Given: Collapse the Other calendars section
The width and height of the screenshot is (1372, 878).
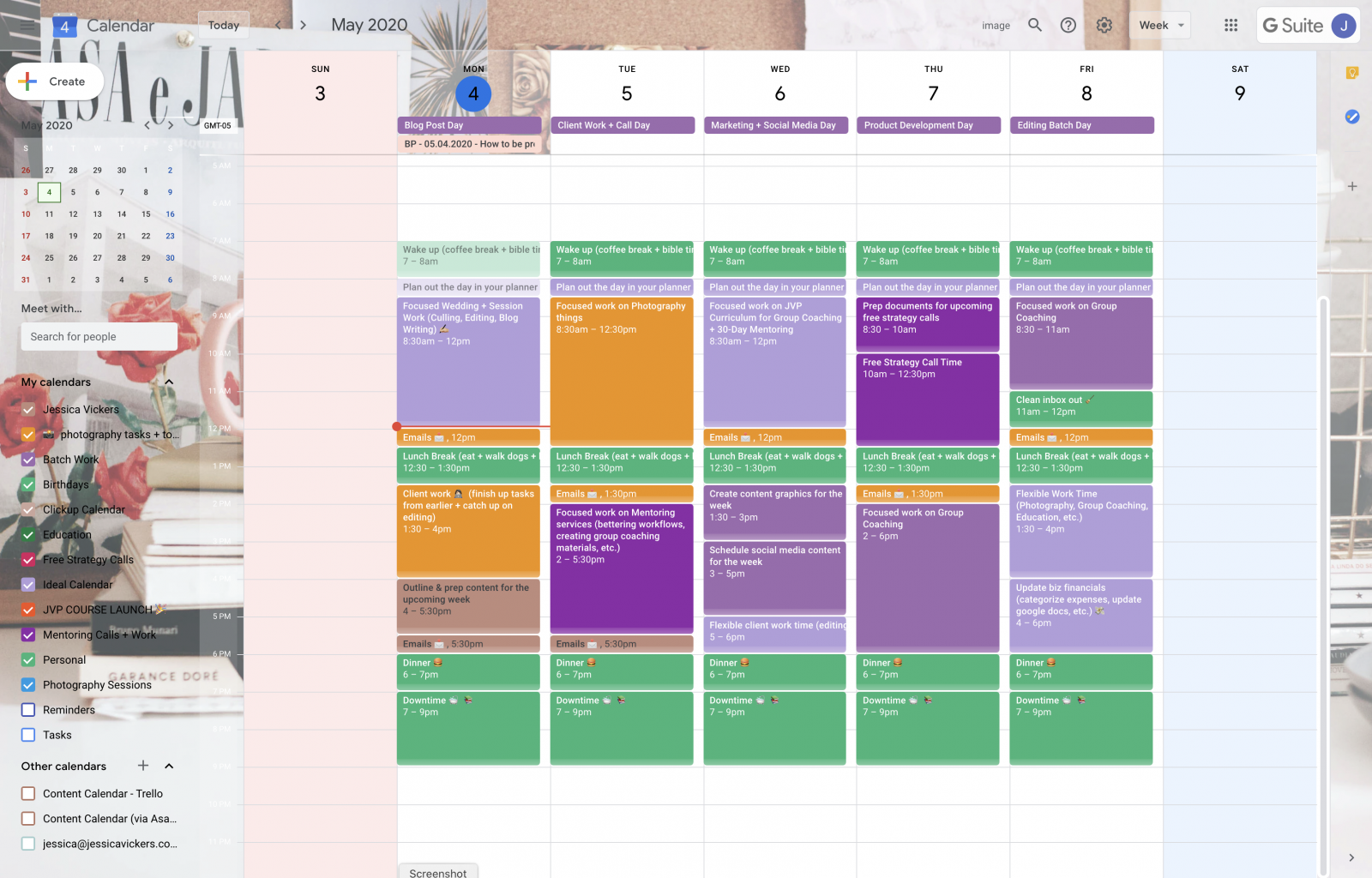Looking at the screenshot, I should pos(169,766).
